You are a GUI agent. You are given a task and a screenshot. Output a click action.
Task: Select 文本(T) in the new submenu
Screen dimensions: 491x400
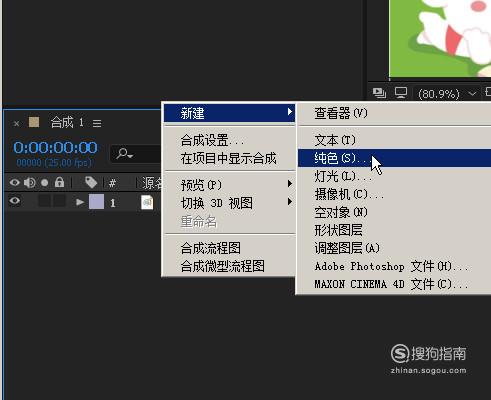point(394,140)
